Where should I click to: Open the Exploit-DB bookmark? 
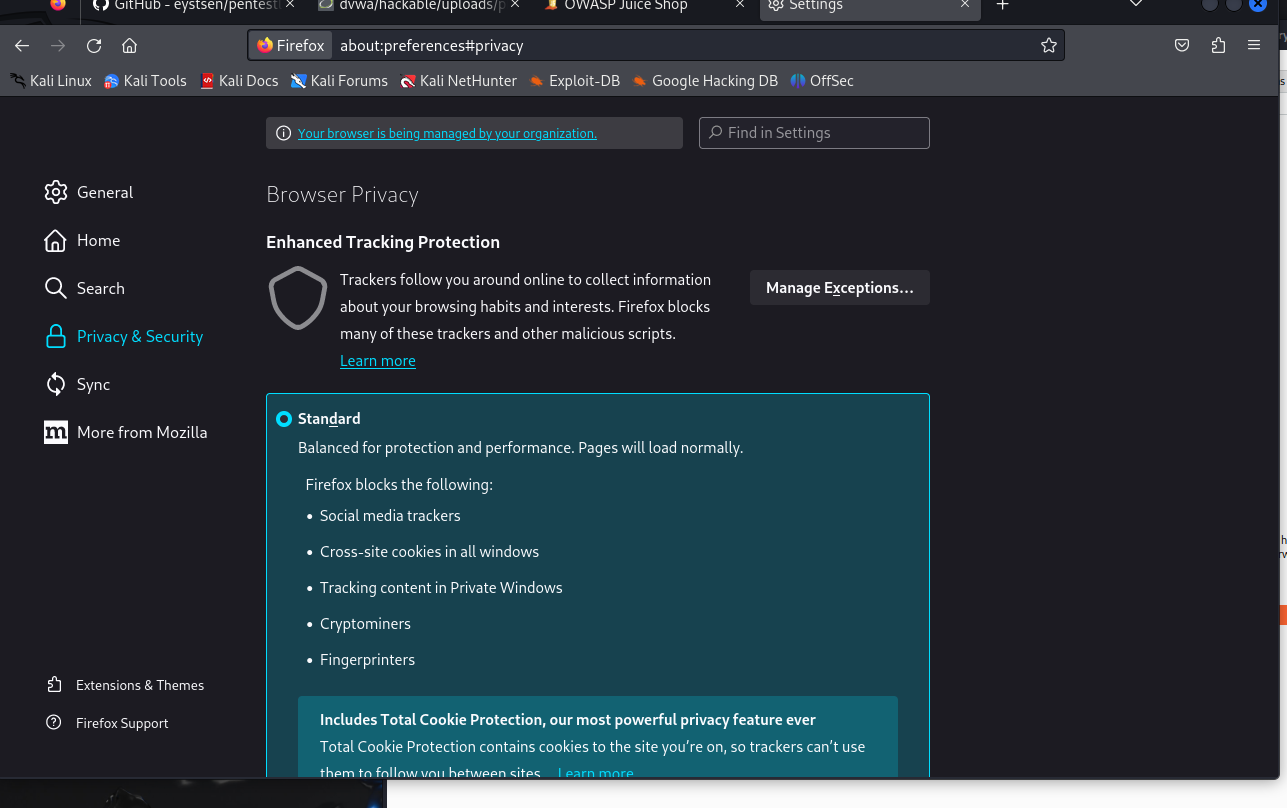(575, 81)
